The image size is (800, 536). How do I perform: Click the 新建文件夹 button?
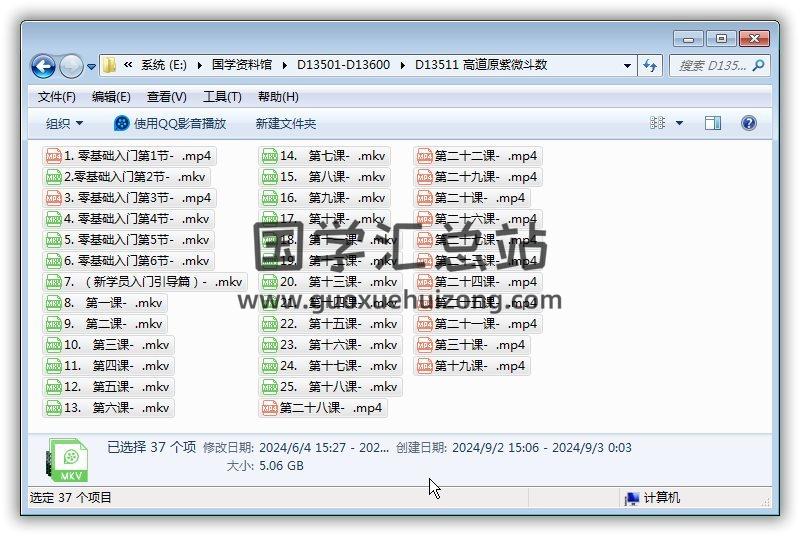(285, 123)
